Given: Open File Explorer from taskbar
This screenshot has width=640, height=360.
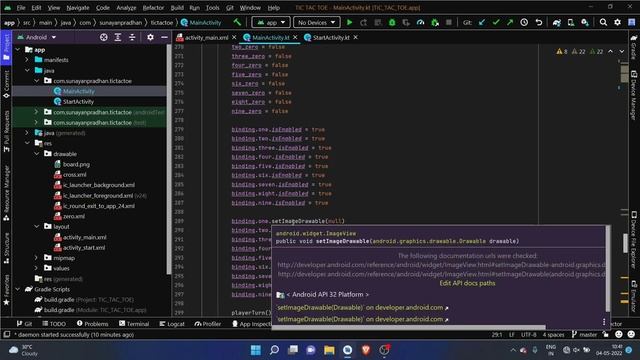Looking at the screenshot, I should [329, 350].
